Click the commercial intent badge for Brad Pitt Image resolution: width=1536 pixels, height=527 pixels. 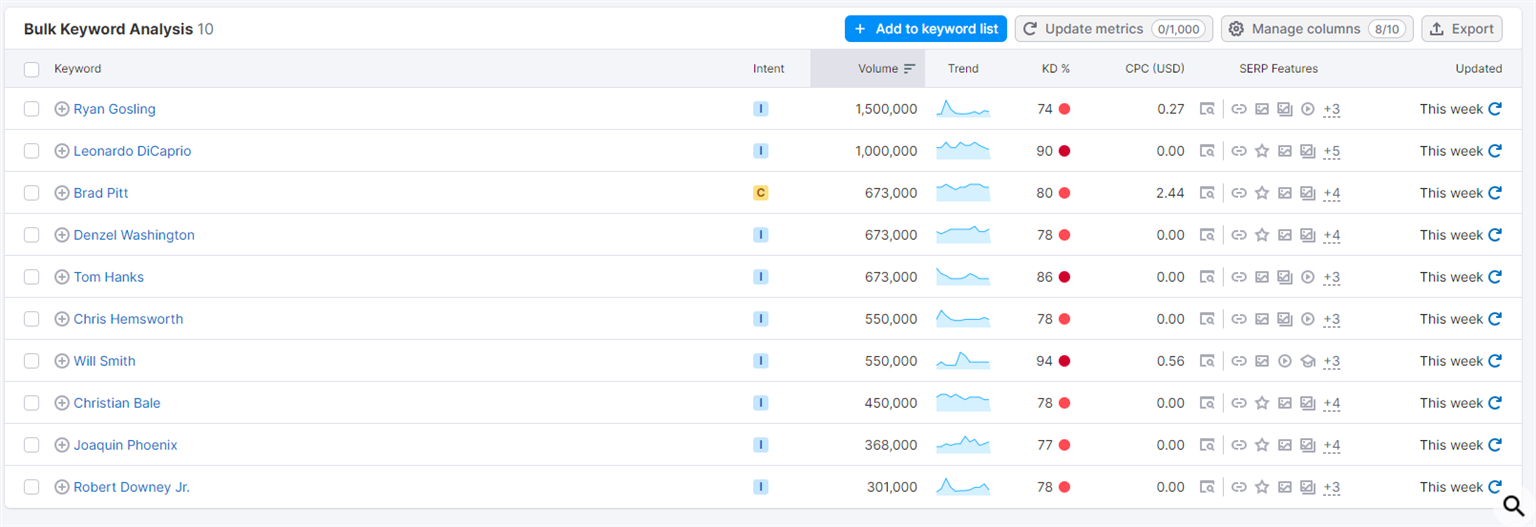[x=760, y=193]
